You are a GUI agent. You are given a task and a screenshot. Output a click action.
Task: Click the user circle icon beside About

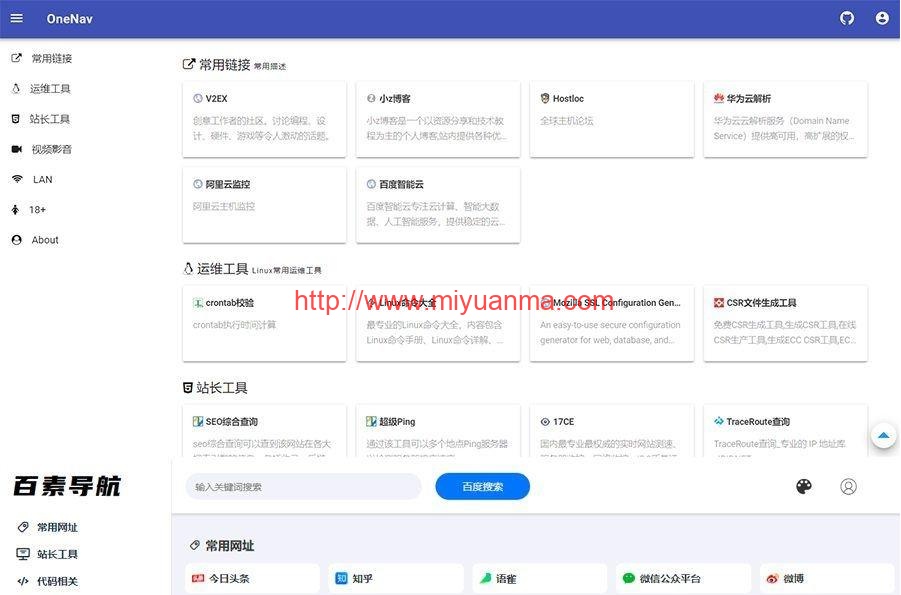point(17,240)
